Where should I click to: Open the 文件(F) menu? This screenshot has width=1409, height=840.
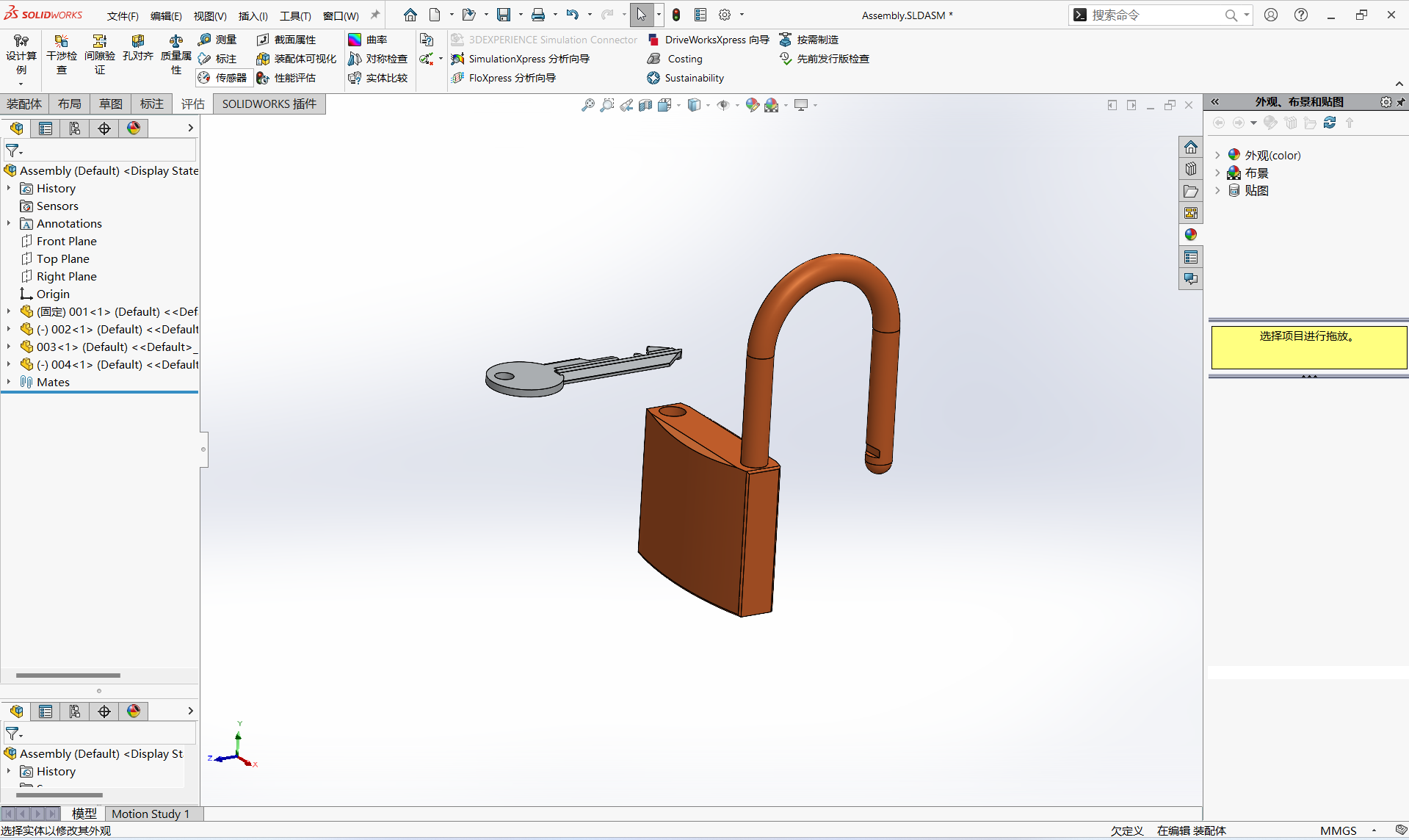123,15
